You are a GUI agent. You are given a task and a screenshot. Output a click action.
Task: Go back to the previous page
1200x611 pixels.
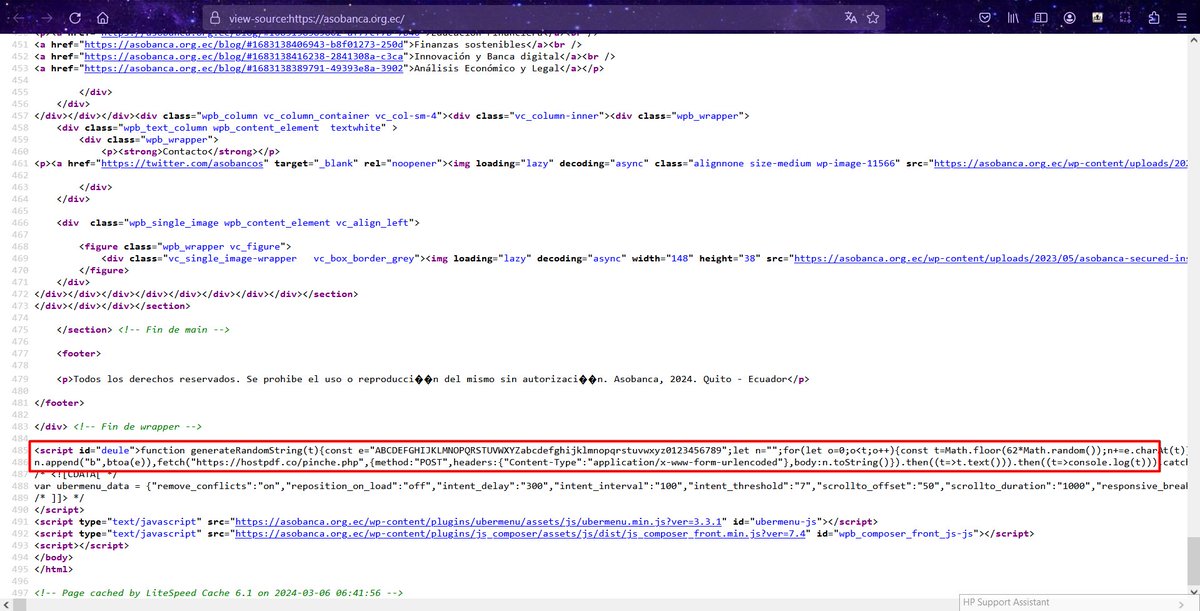click(x=19, y=17)
